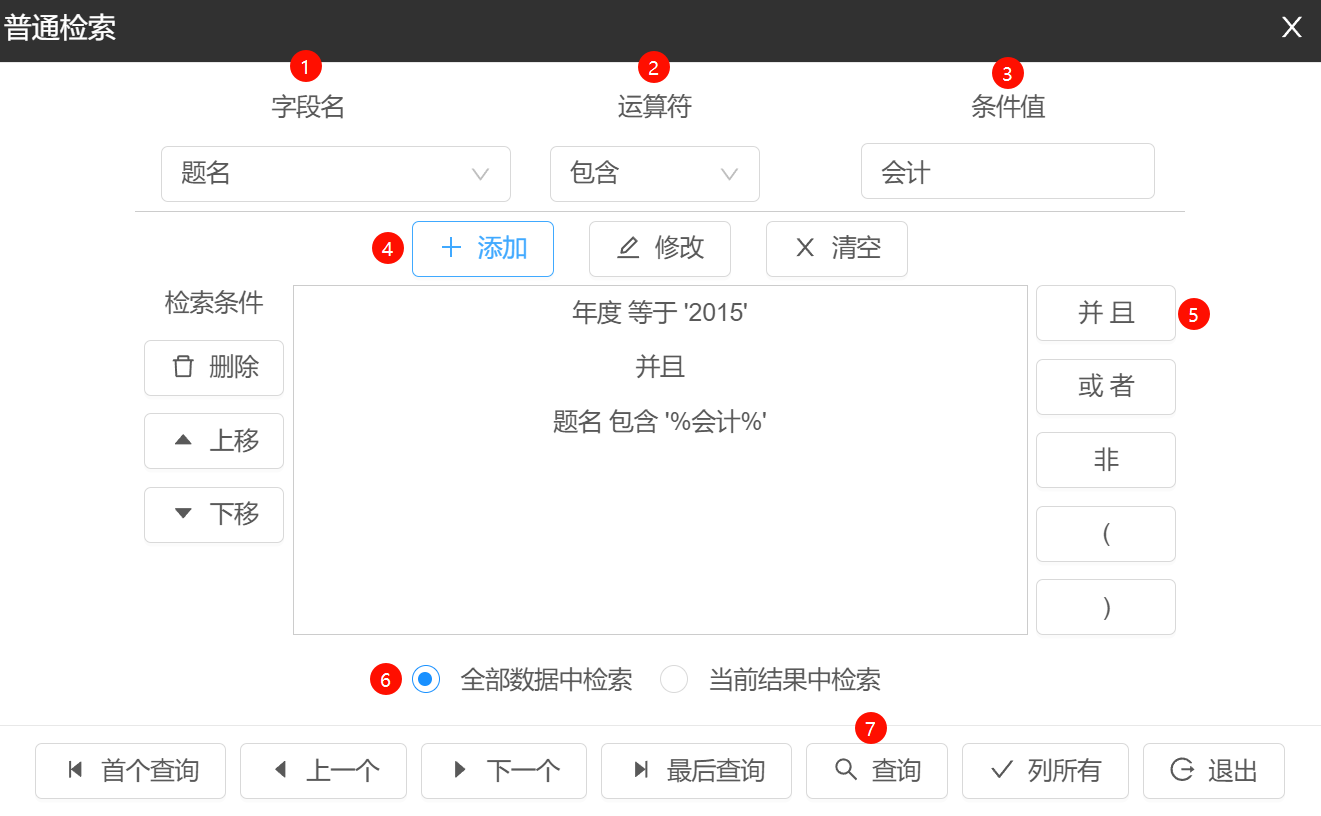Go to 下一个 (next) result

pyautogui.click(x=503, y=770)
